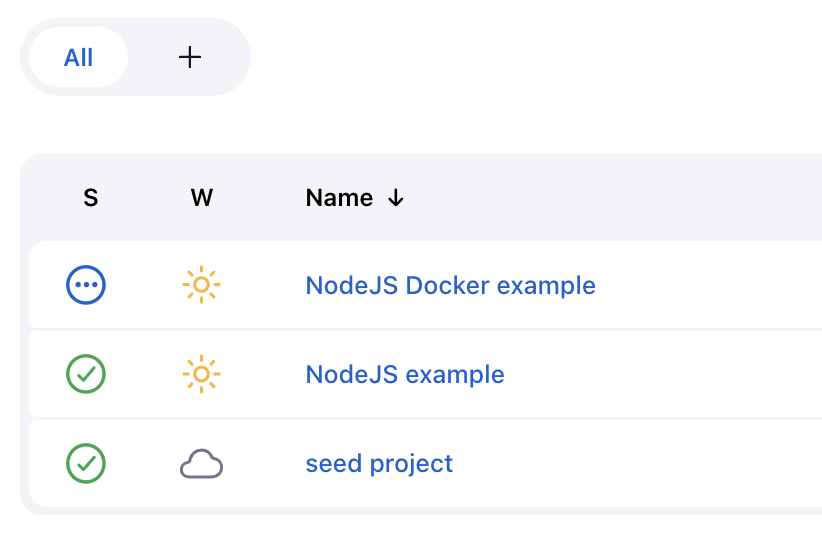Click the in-progress status icon for NodeJS Docker example
Screen dimensions: 822x542
coord(86,285)
